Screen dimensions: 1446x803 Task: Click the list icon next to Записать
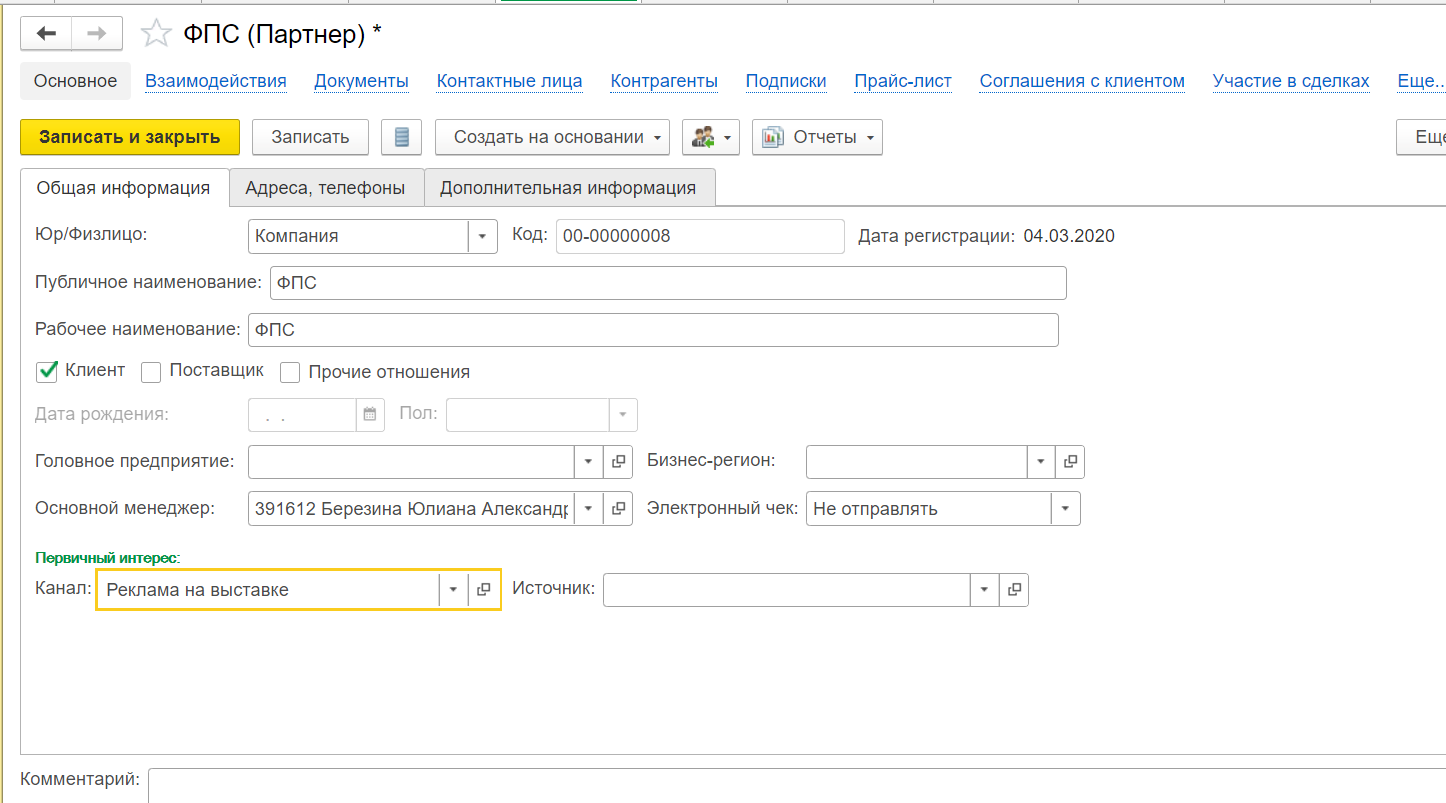coord(401,137)
